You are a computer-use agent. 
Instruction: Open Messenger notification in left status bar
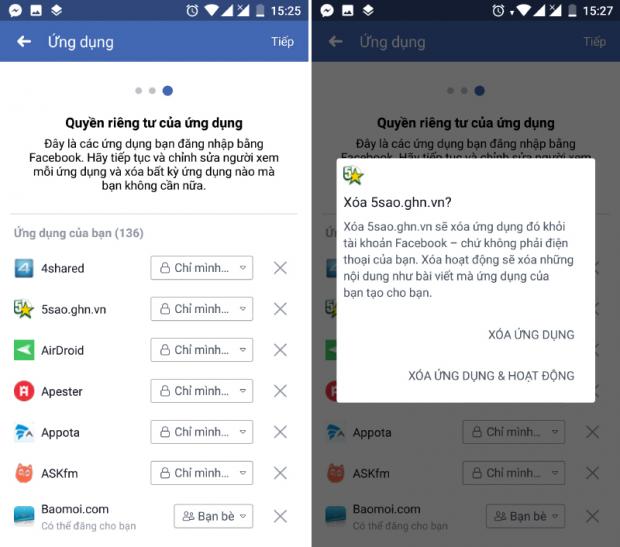pos(15,10)
